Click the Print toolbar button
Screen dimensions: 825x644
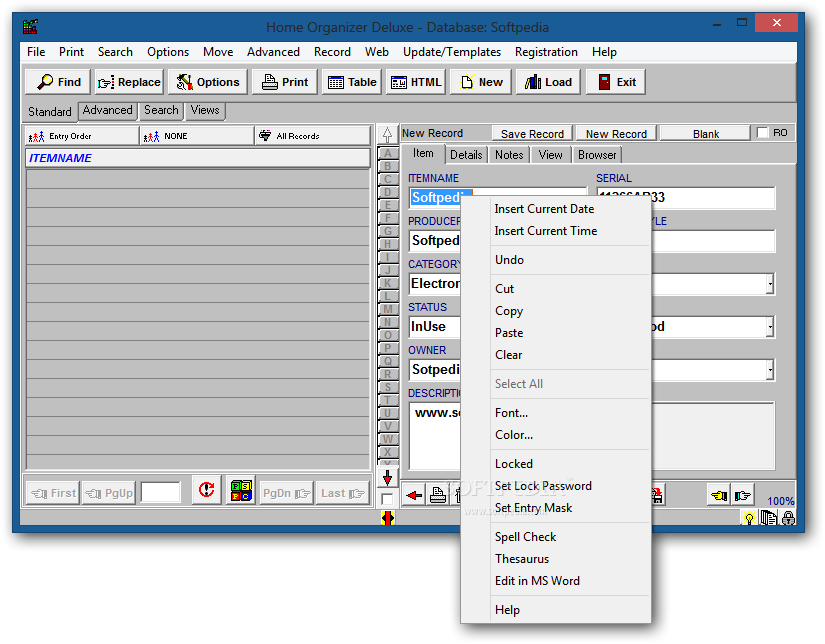click(285, 82)
